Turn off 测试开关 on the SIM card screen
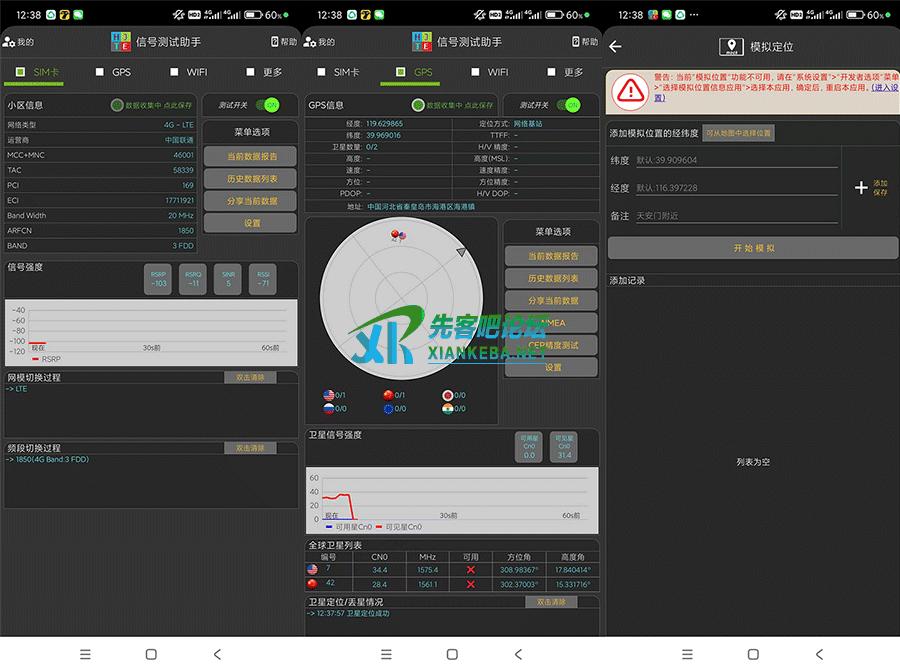This screenshot has height=672, width=900. [x=266, y=105]
